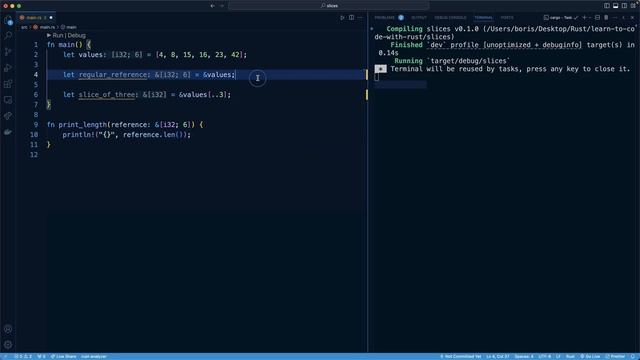Toggle the primary side bar layout icon
640x360 pixels.
point(607,6)
